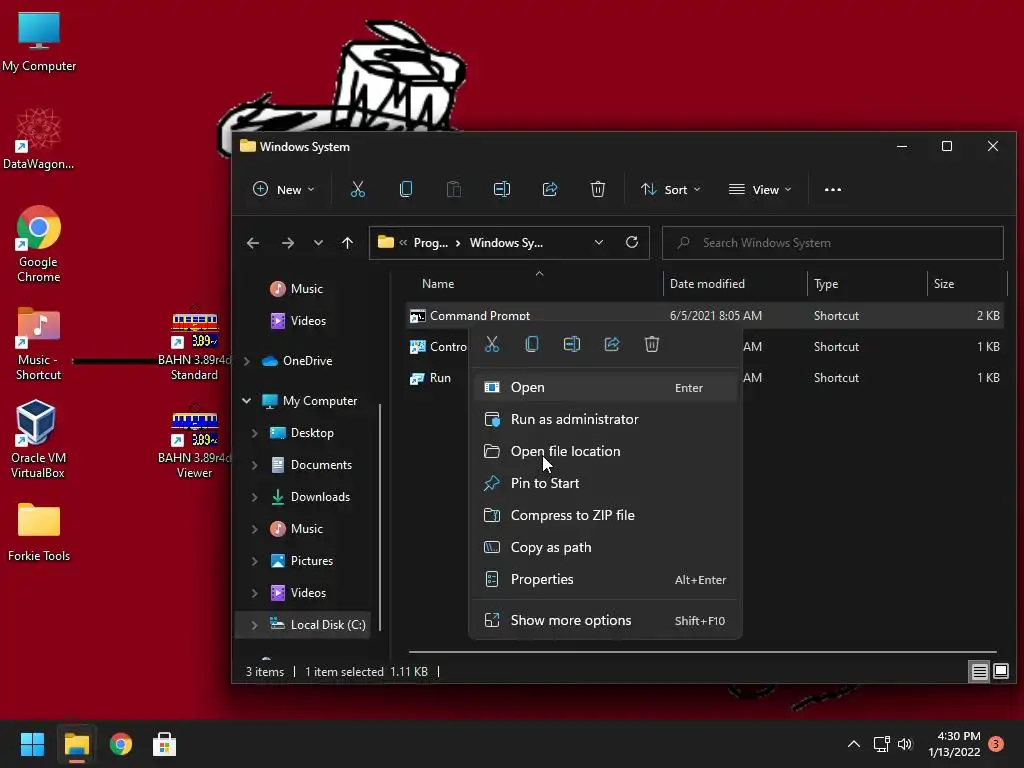Open the New dropdown in toolbar
This screenshot has height=768, width=1024.
[283, 189]
